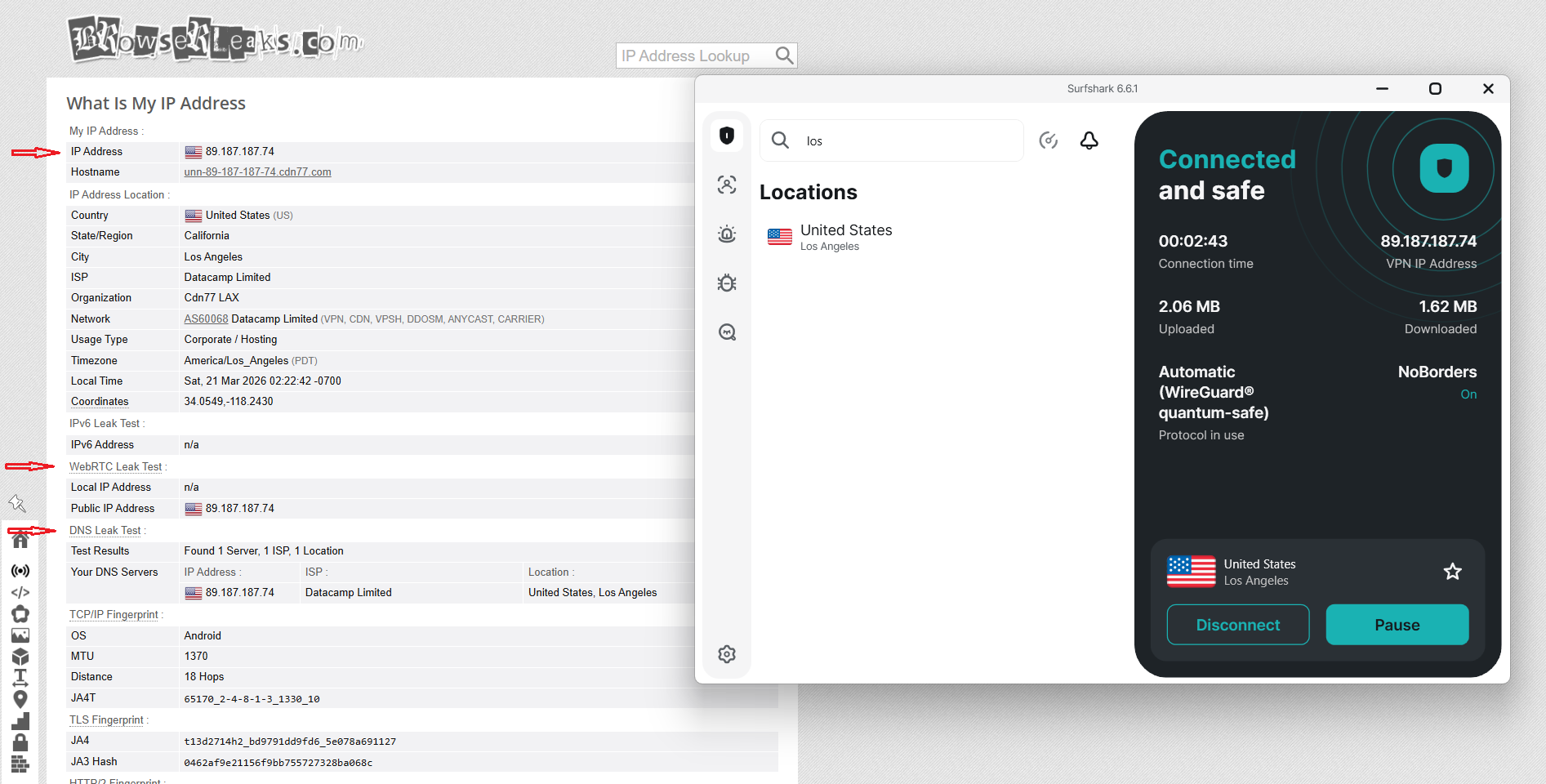Open Surfshark settings gear

point(727,654)
